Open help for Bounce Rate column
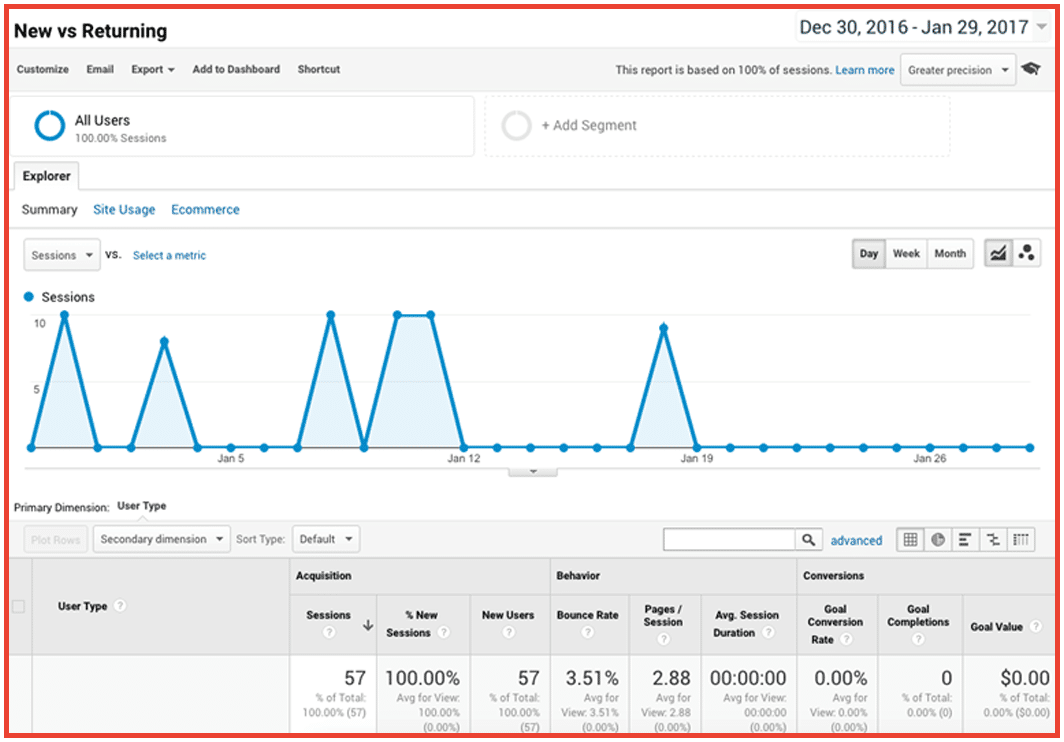The width and height of the screenshot is (1064, 742). tap(588, 632)
